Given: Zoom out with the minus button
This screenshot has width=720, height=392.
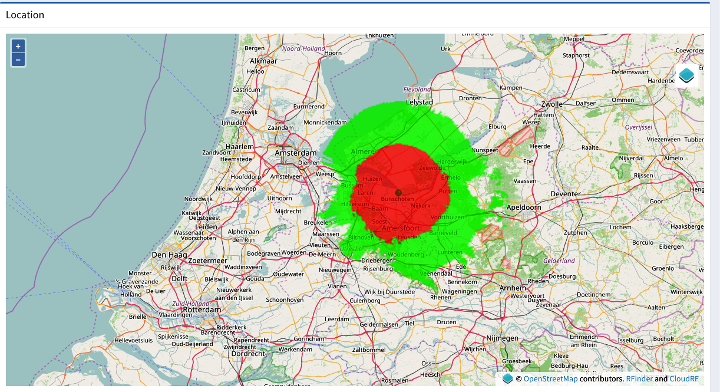Looking at the screenshot, I should [18, 60].
